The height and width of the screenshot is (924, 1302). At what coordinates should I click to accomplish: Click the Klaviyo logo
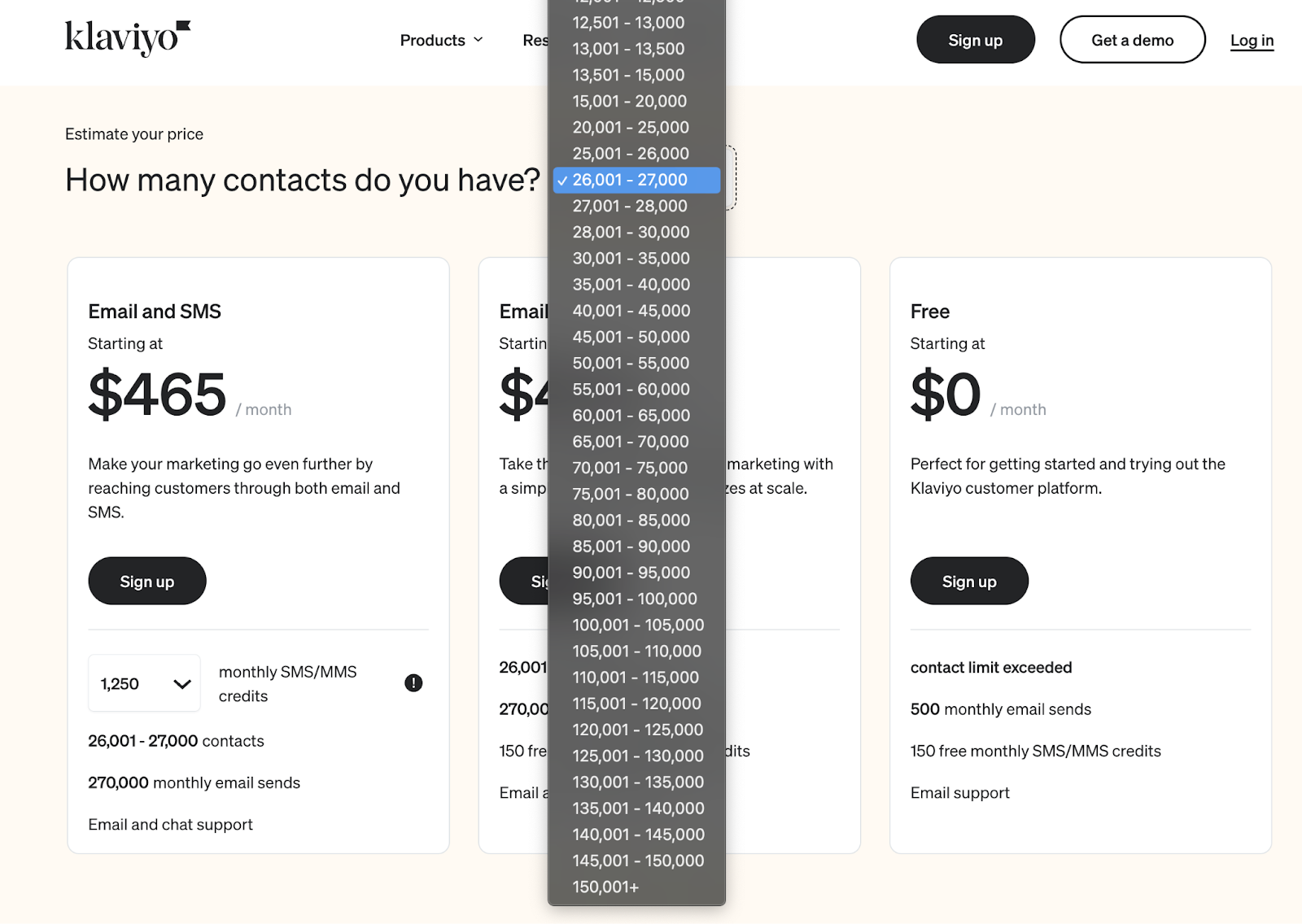pos(128,38)
